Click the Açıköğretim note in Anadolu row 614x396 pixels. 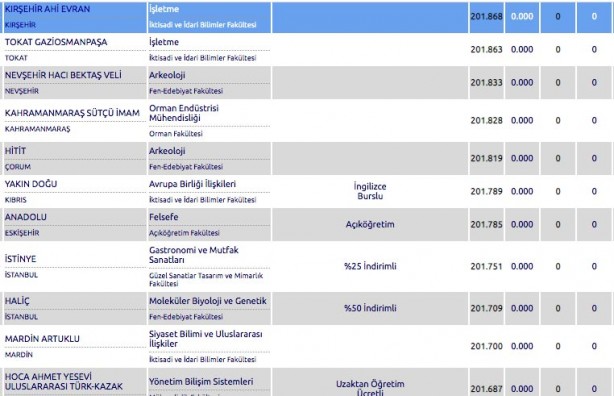pos(370,224)
